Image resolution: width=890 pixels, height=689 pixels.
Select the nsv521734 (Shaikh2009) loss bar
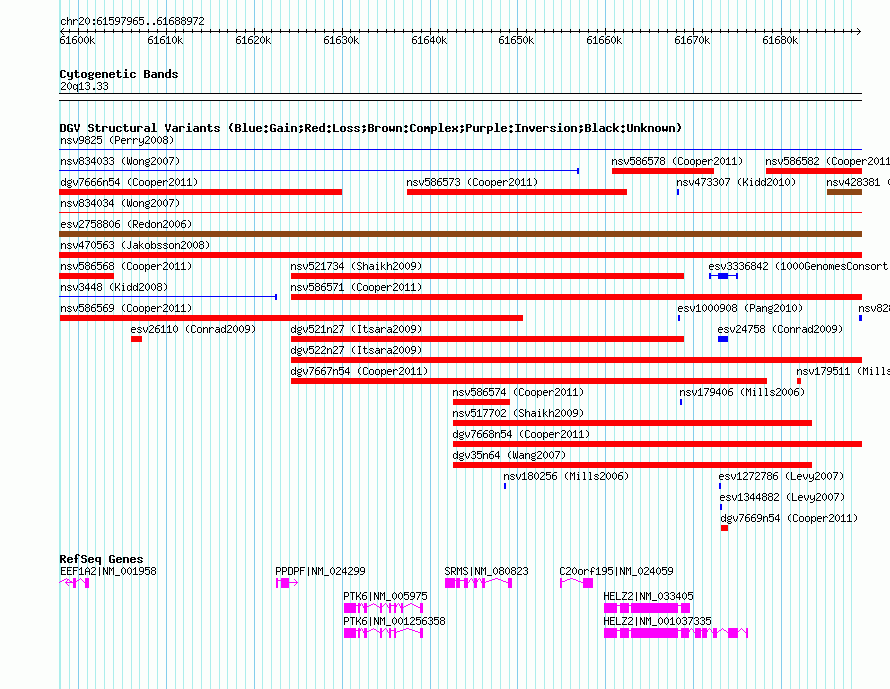coord(488,276)
